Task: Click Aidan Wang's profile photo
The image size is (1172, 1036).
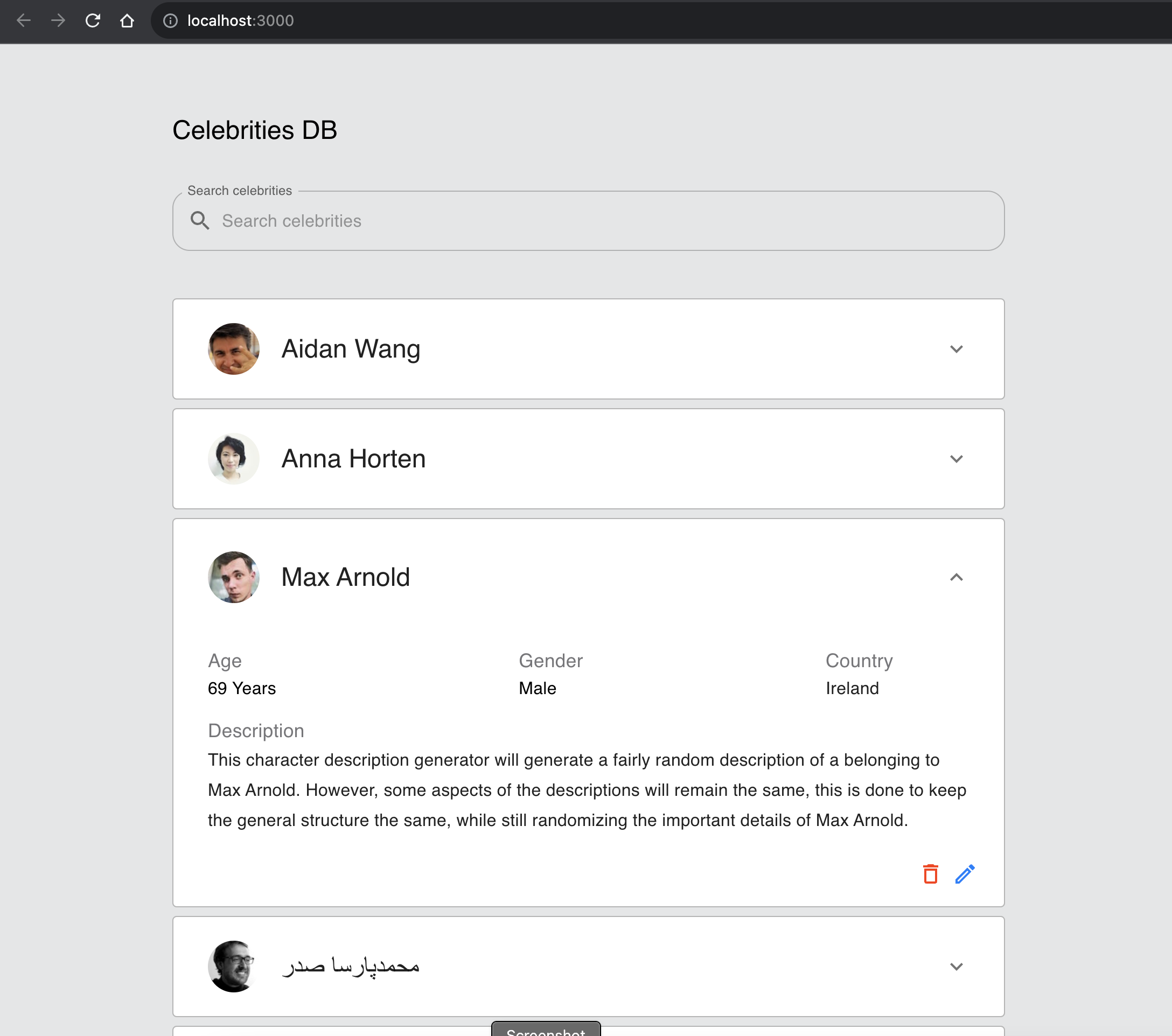Action: click(233, 348)
